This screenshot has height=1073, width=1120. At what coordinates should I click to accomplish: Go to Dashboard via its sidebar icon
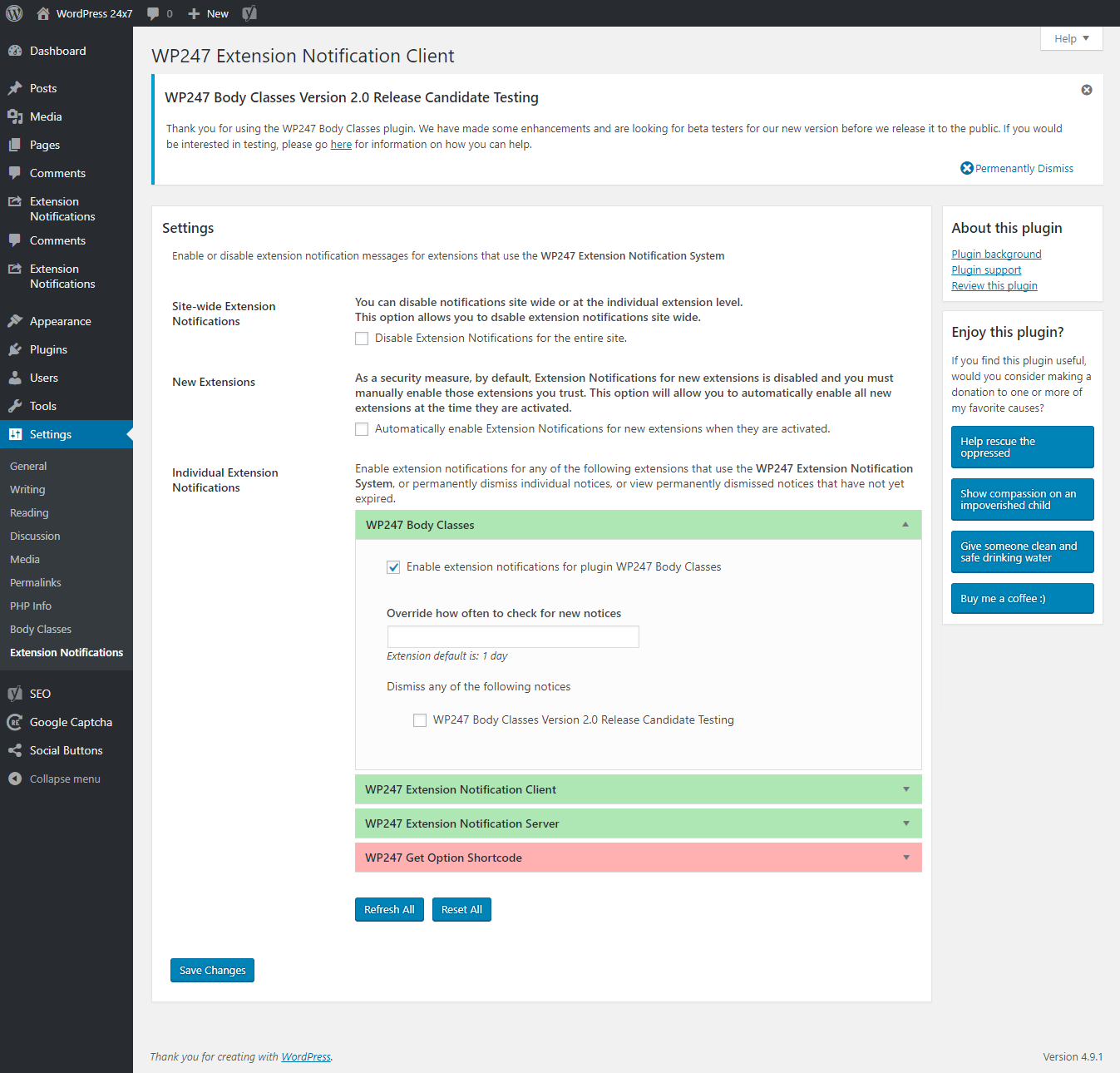tap(15, 51)
